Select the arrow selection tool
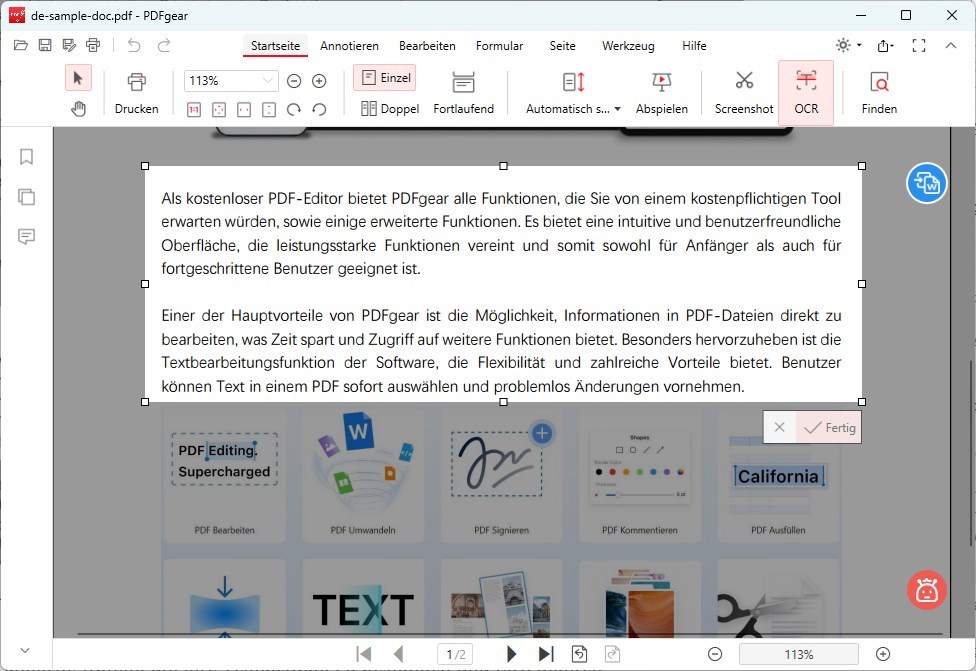976x671 pixels. pos(78,77)
